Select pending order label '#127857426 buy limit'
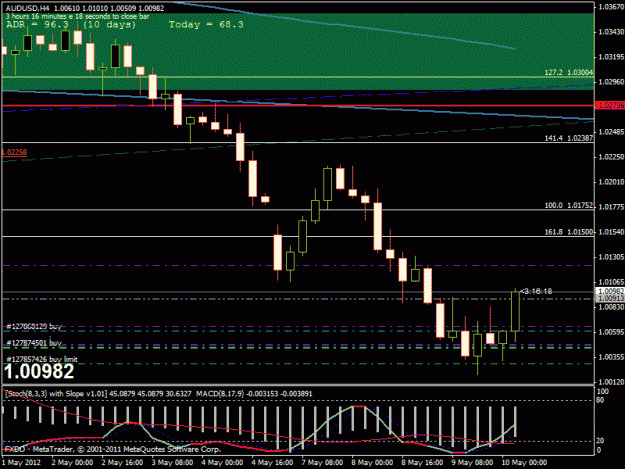625x469 pixels. click(42, 359)
